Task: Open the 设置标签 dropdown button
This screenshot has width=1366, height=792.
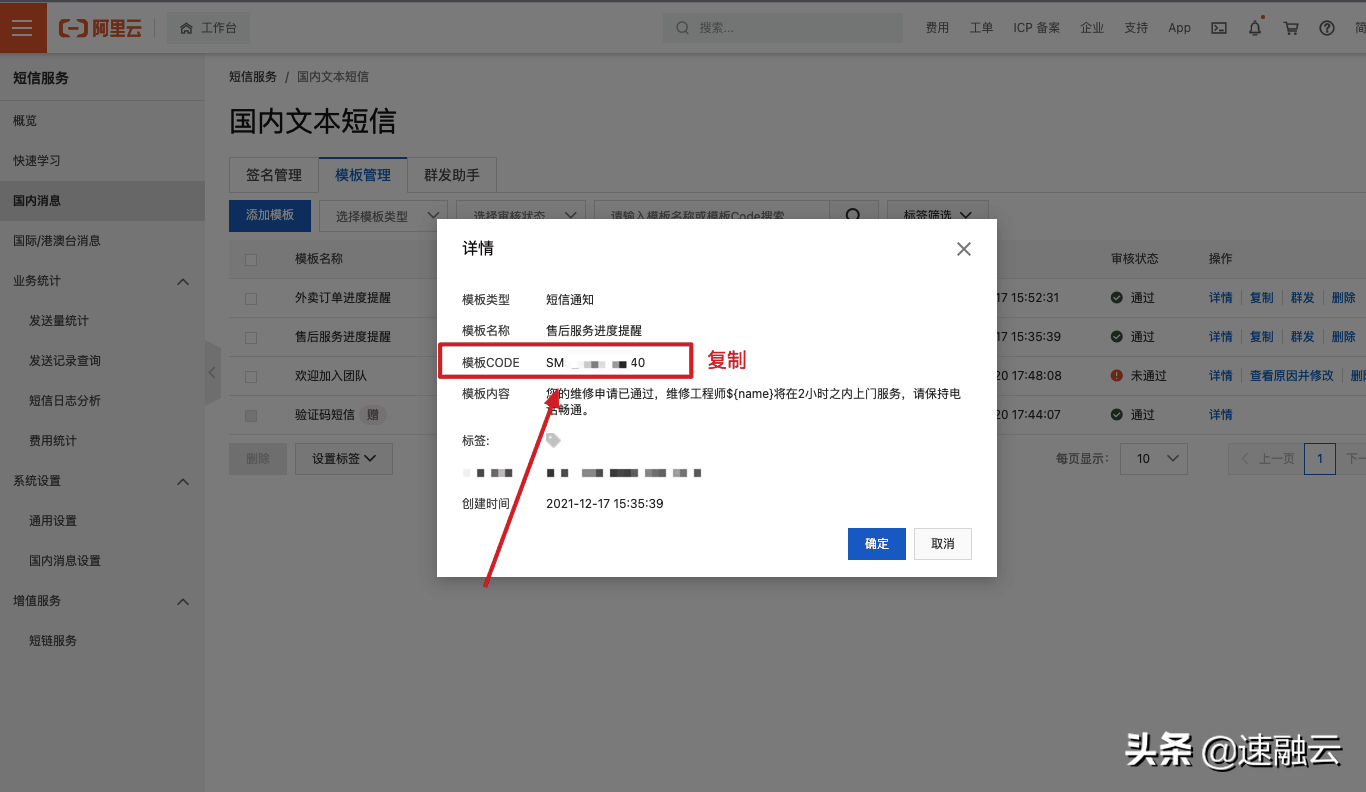Action: coord(344,459)
